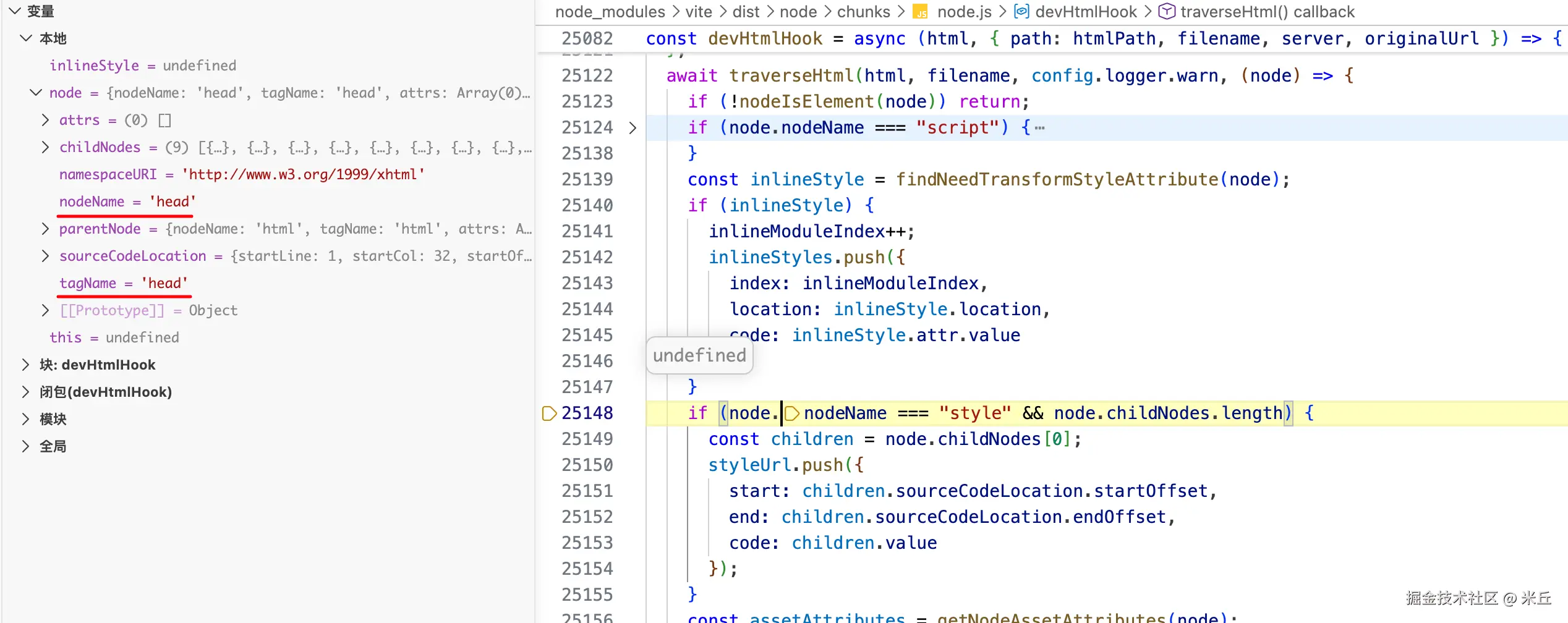Expand the [[Prototype]] entry
This screenshot has width=1568, height=623.
(x=45, y=310)
